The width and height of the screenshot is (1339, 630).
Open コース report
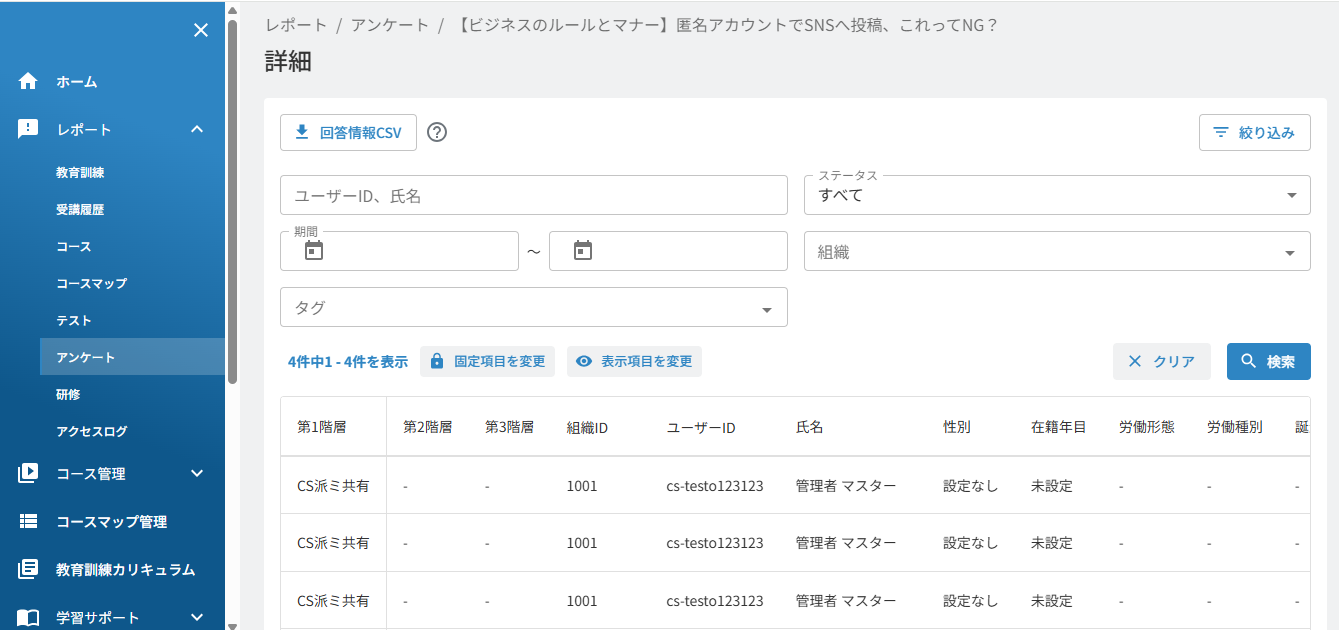coord(73,246)
